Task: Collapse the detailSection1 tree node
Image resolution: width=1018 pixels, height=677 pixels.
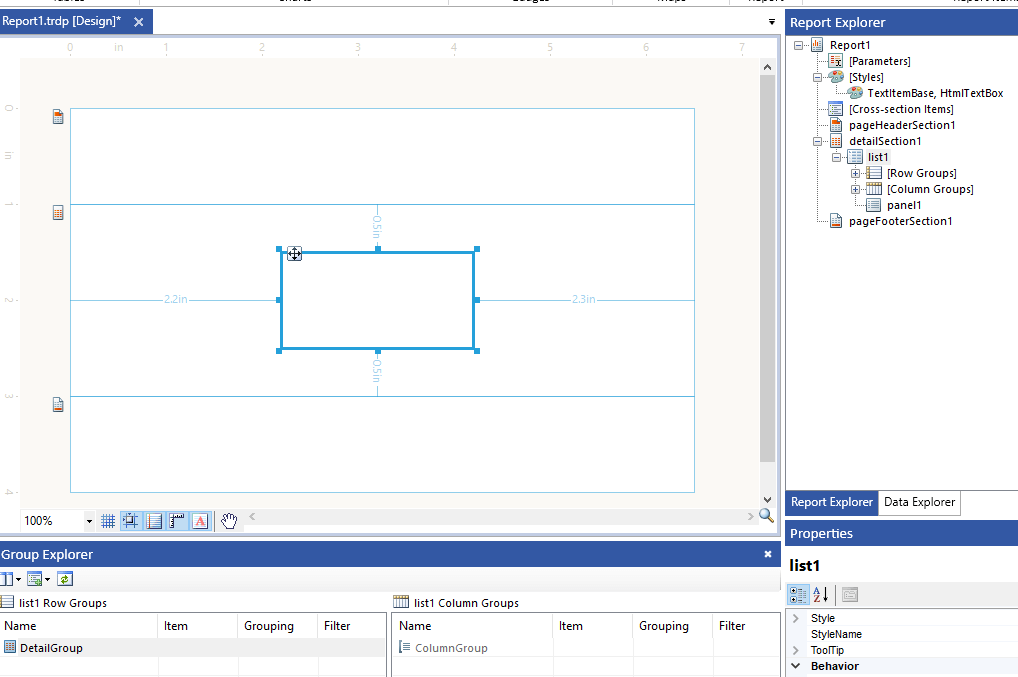Action: [x=818, y=141]
